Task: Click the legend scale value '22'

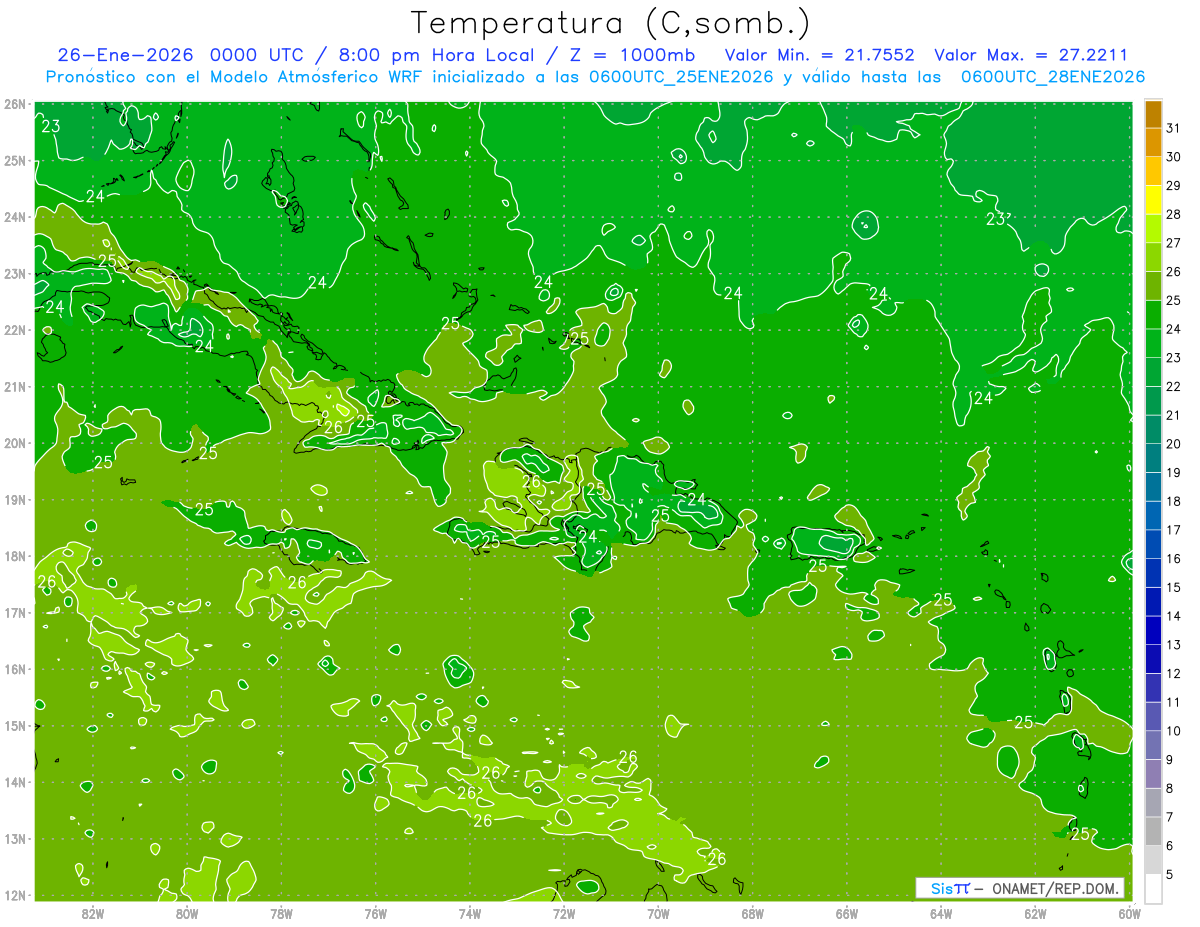Action: pos(1174,387)
